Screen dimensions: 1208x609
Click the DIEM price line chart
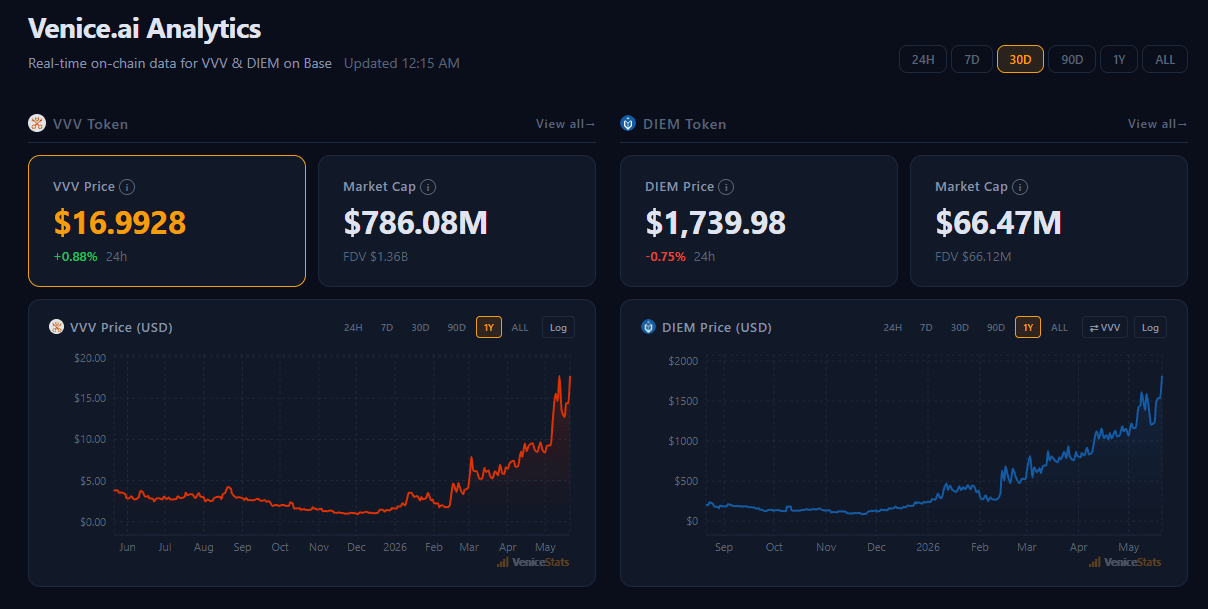click(x=934, y=445)
